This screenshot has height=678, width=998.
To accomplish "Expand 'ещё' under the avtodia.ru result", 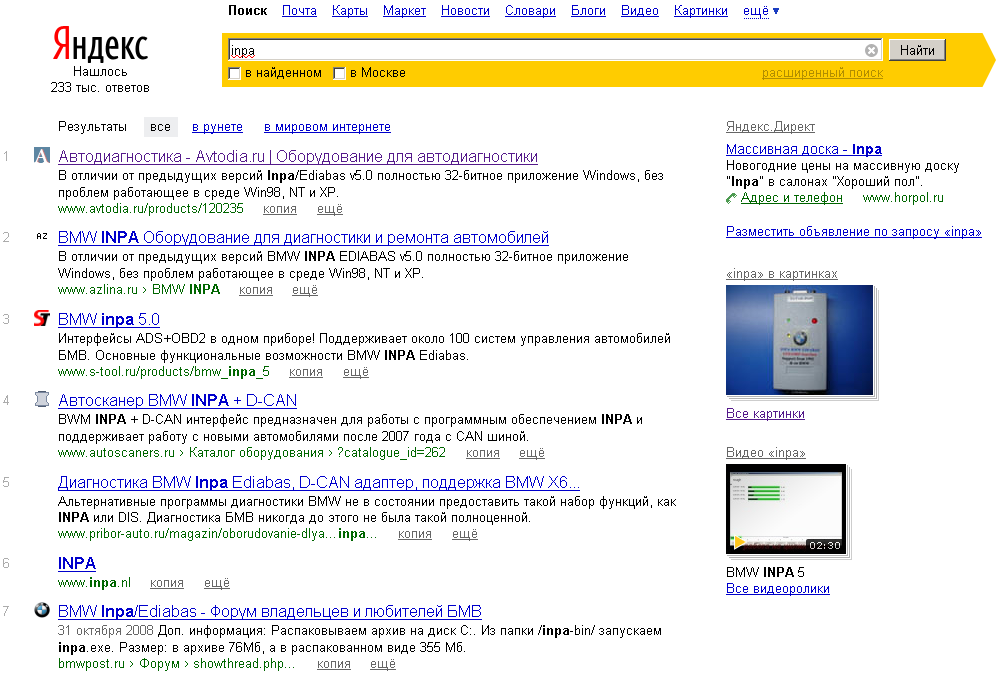I will pos(330,209).
